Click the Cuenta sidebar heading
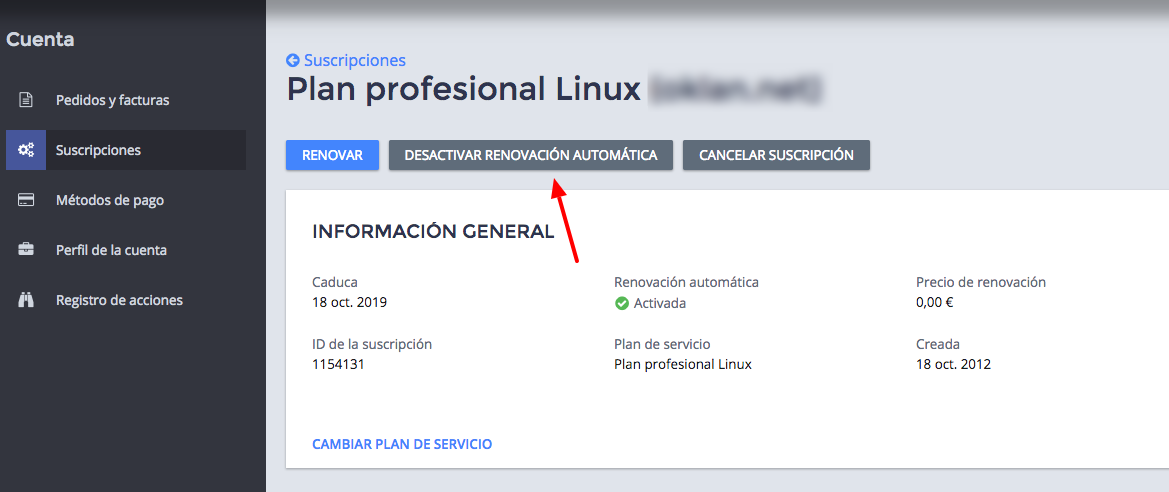1169x492 pixels. [x=40, y=40]
